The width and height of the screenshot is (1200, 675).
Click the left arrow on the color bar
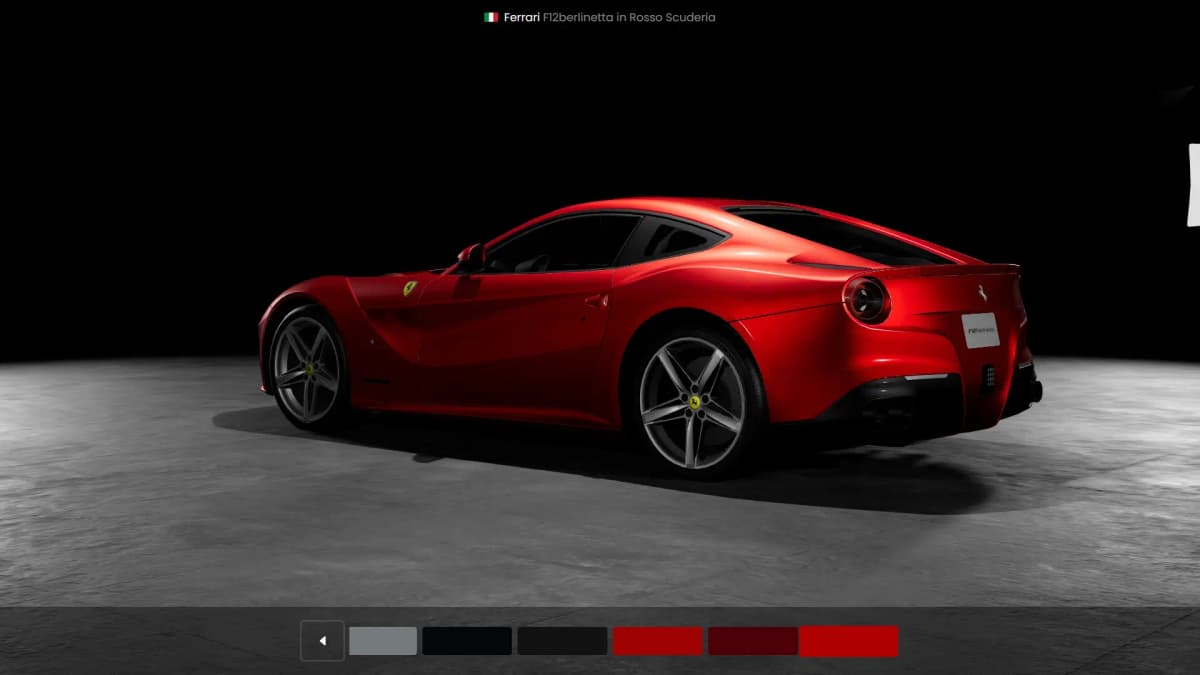322,641
